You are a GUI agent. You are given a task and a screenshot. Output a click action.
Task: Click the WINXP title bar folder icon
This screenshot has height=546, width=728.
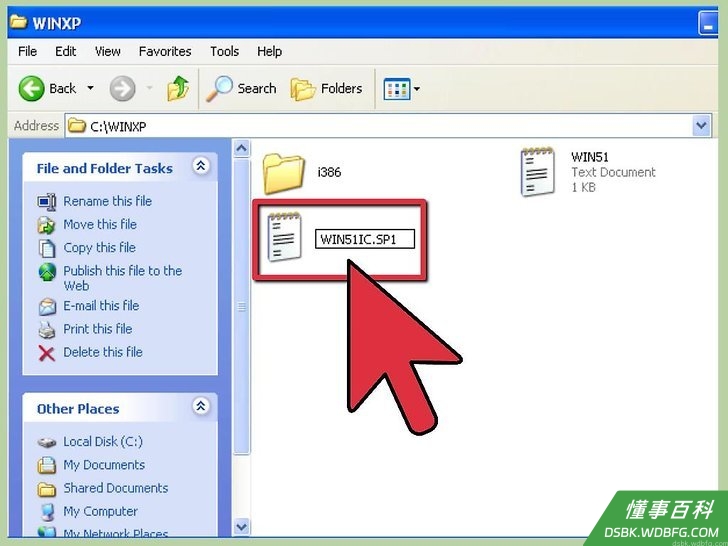18,22
